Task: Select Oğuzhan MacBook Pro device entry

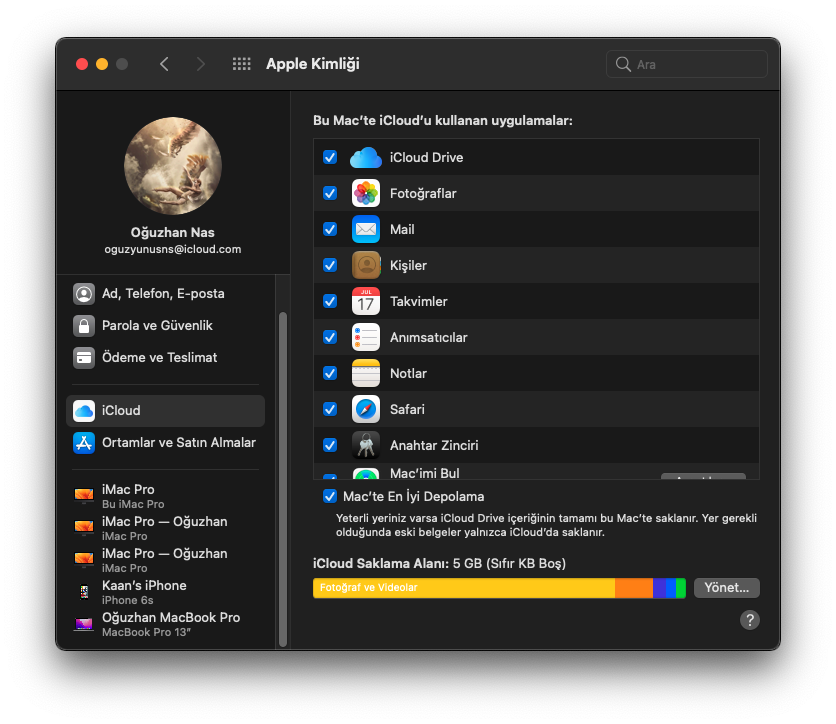Action: (165, 624)
